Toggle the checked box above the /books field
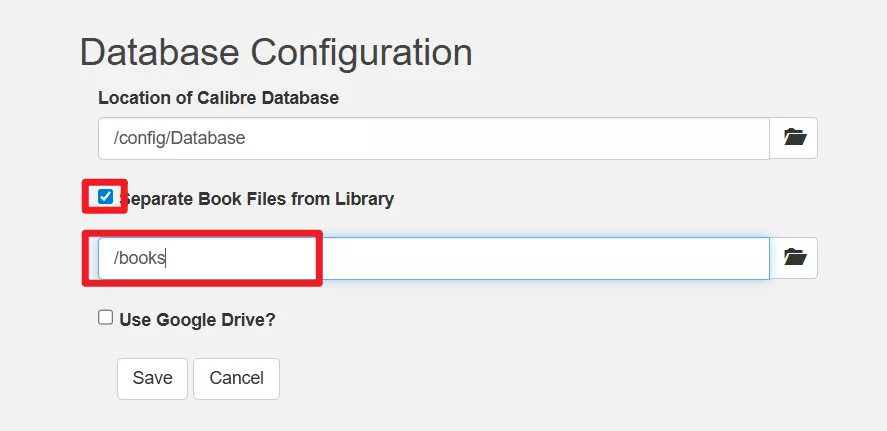 (x=106, y=197)
